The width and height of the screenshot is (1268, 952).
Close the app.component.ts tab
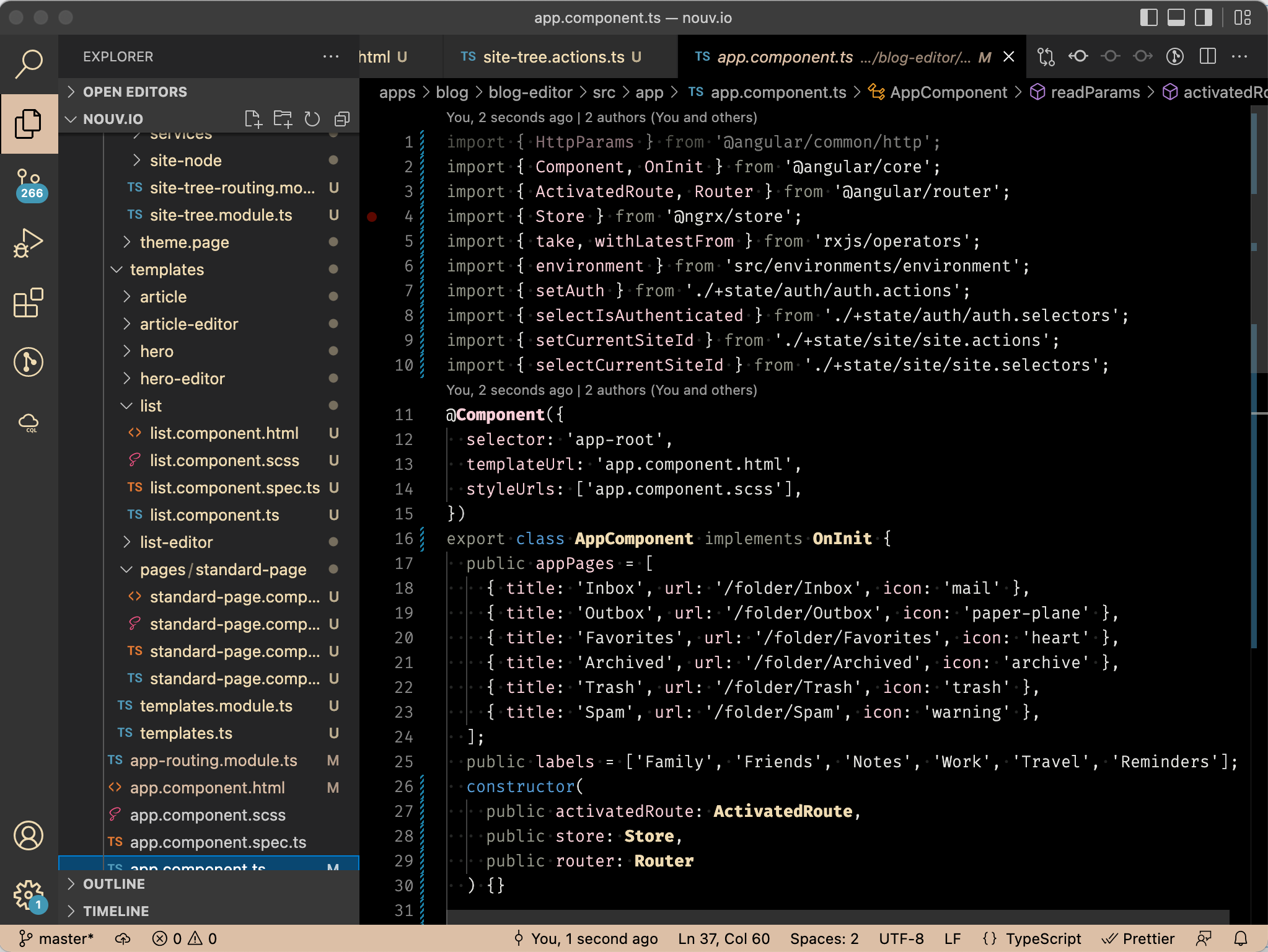click(x=1008, y=57)
